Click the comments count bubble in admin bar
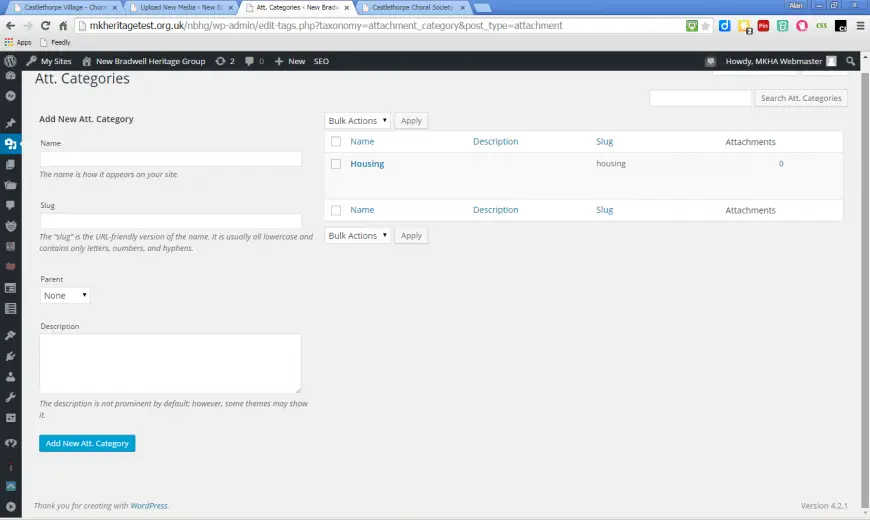870x520 pixels. (254, 61)
